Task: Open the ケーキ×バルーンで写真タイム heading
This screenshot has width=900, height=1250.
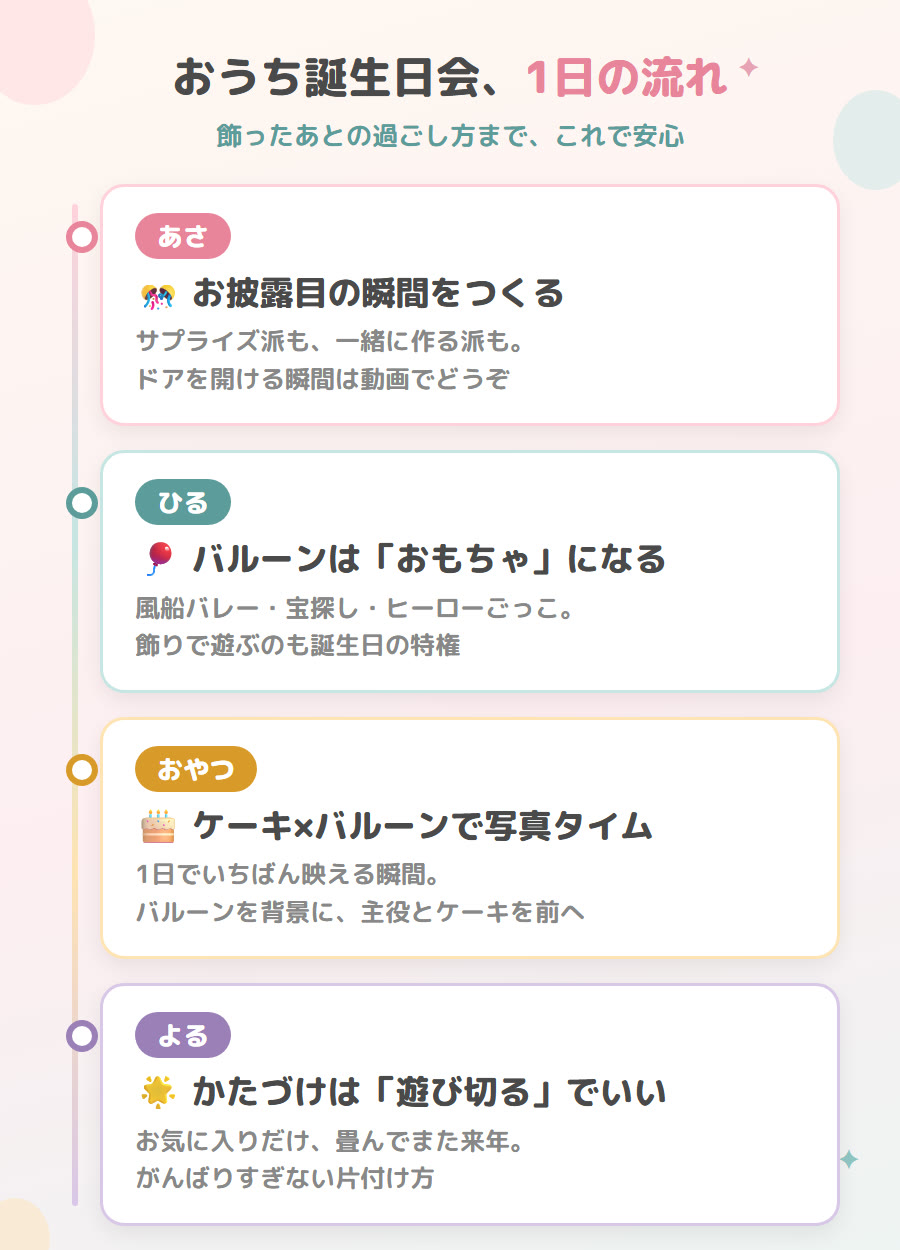Action: [x=422, y=826]
